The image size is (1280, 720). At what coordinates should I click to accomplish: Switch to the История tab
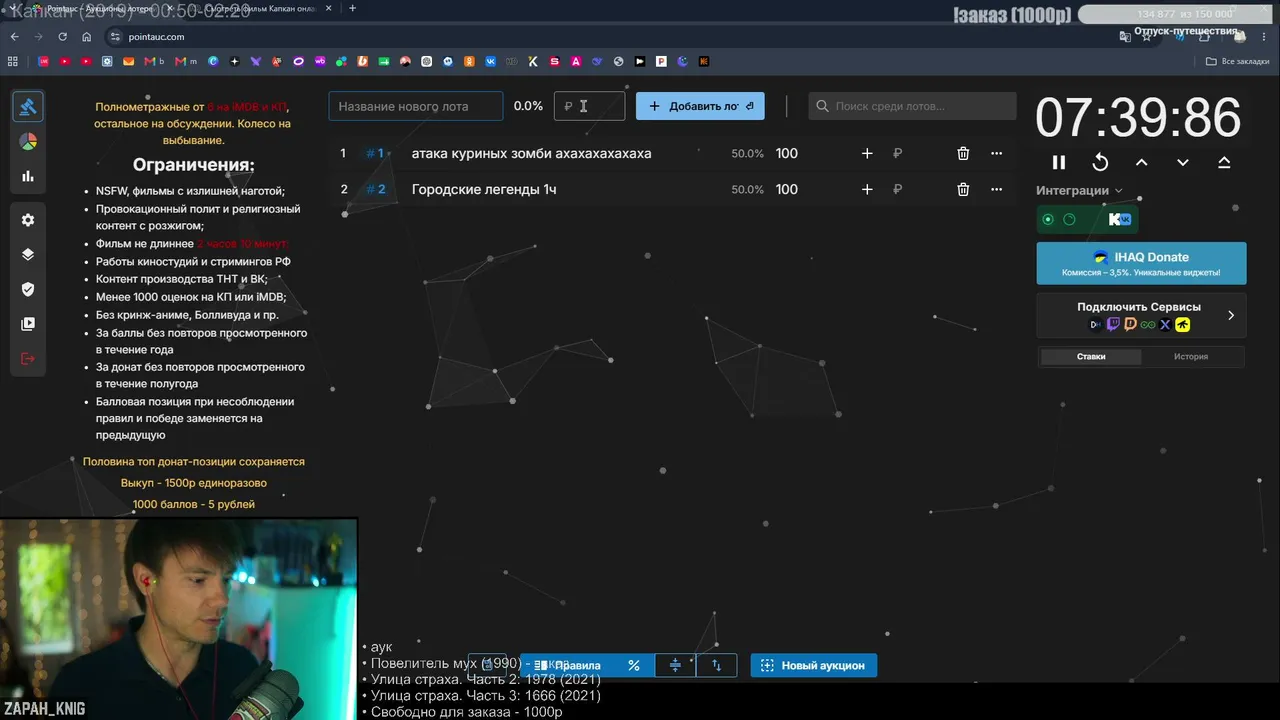[x=1191, y=356]
